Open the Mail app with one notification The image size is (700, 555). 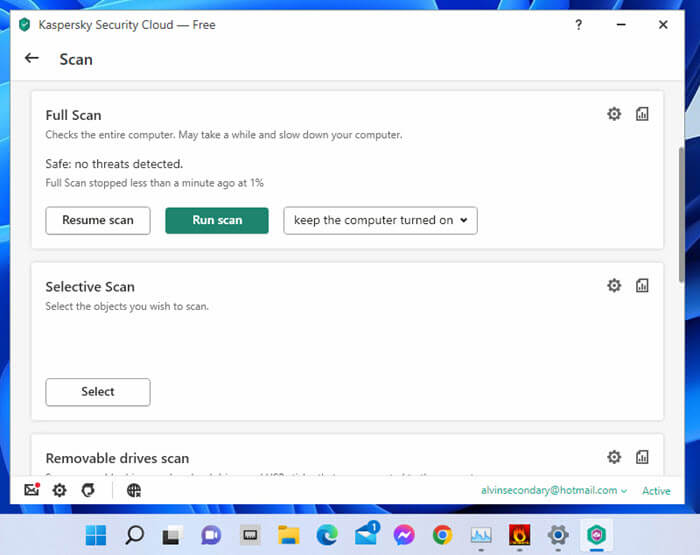click(x=366, y=534)
